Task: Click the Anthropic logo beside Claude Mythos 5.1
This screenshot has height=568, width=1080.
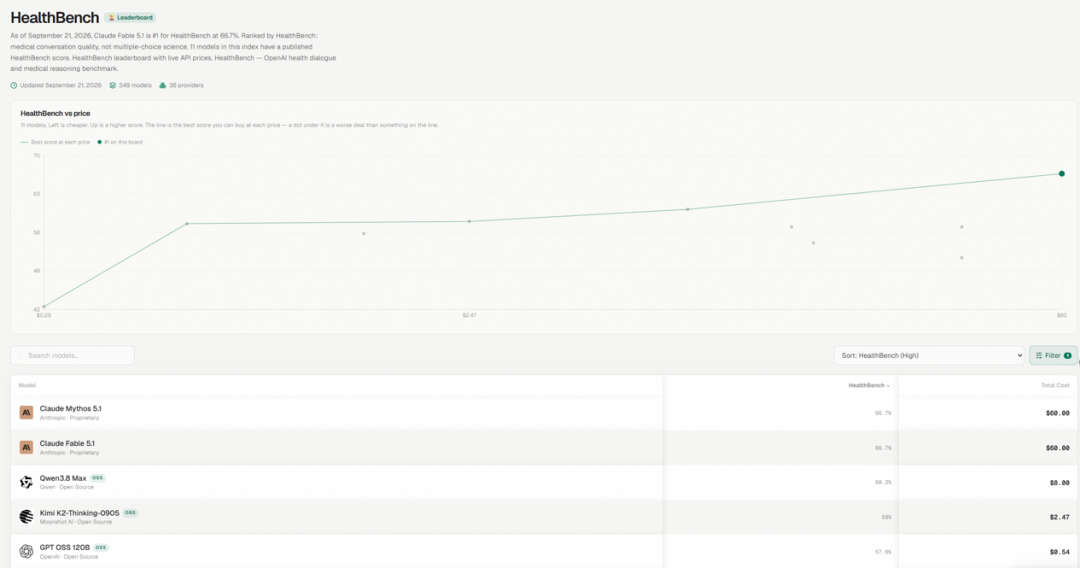Action: [x=26, y=412]
